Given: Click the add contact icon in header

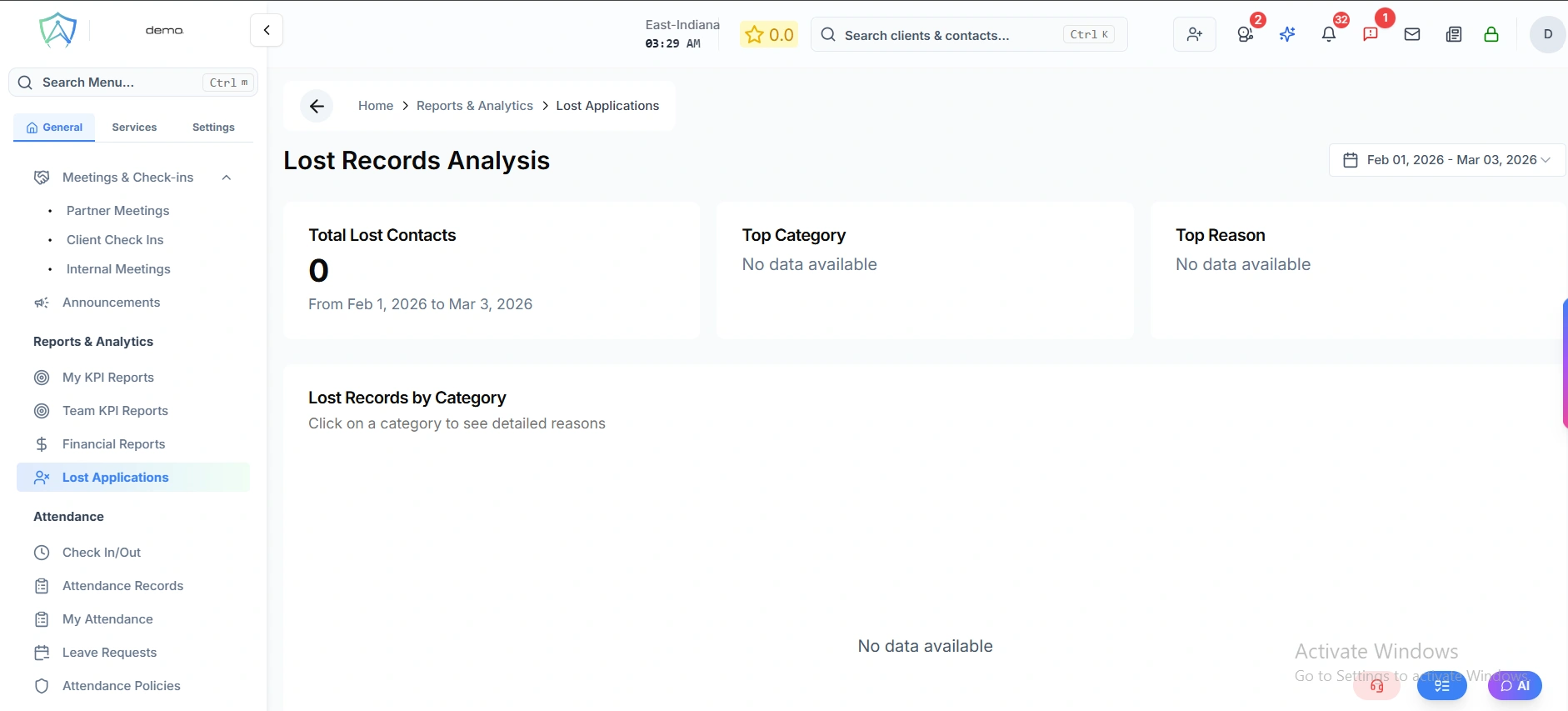Looking at the screenshot, I should pos(1194,34).
